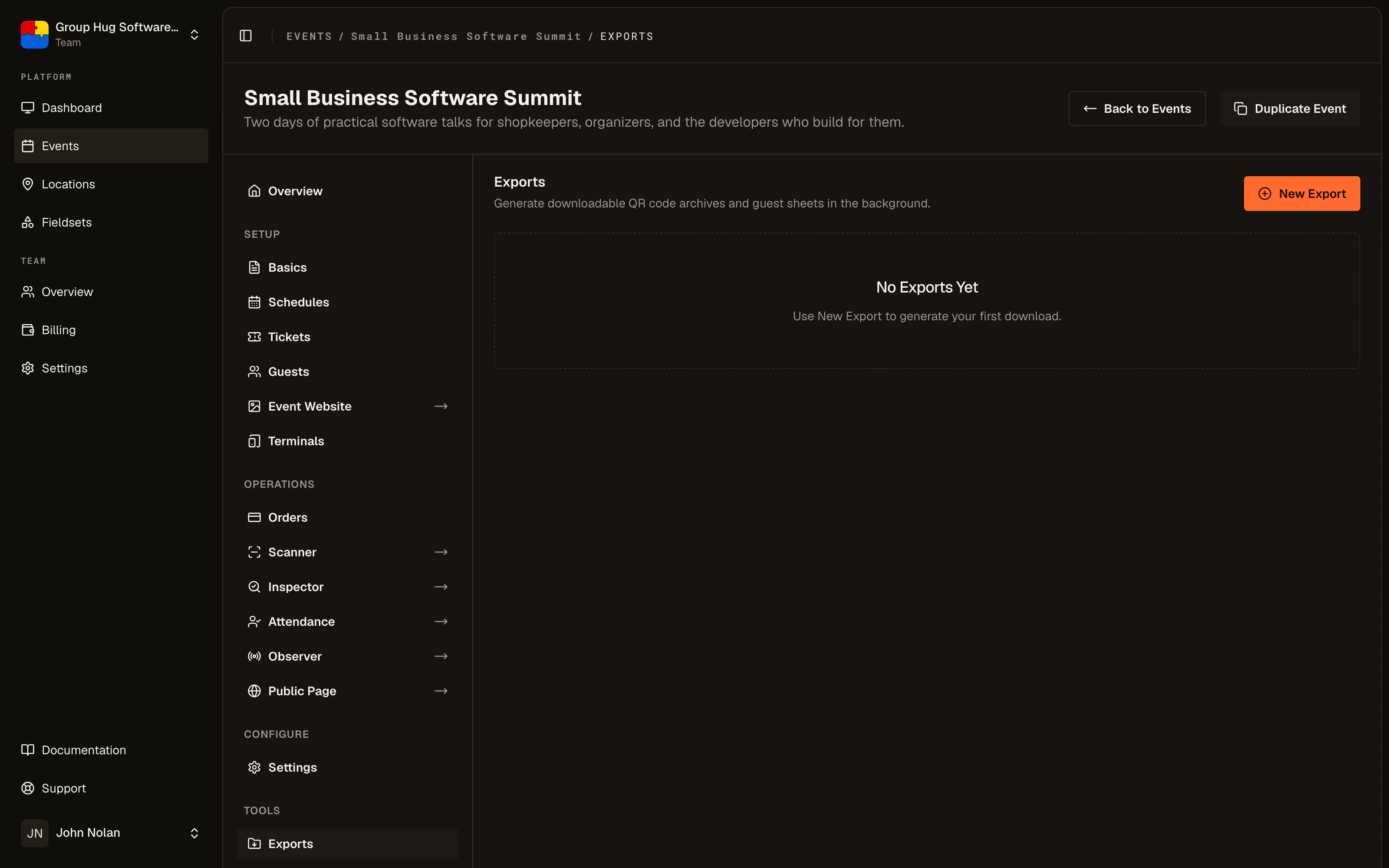Open Attendance via its arrow
The height and width of the screenshot is (868, 1389).
pos(441,622)
